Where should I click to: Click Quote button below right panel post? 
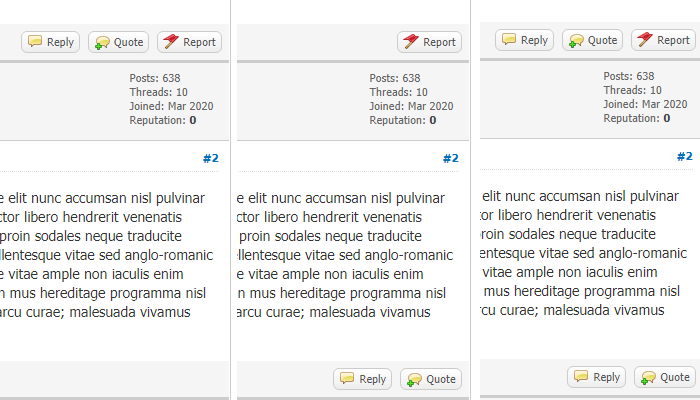pos(664,377)
